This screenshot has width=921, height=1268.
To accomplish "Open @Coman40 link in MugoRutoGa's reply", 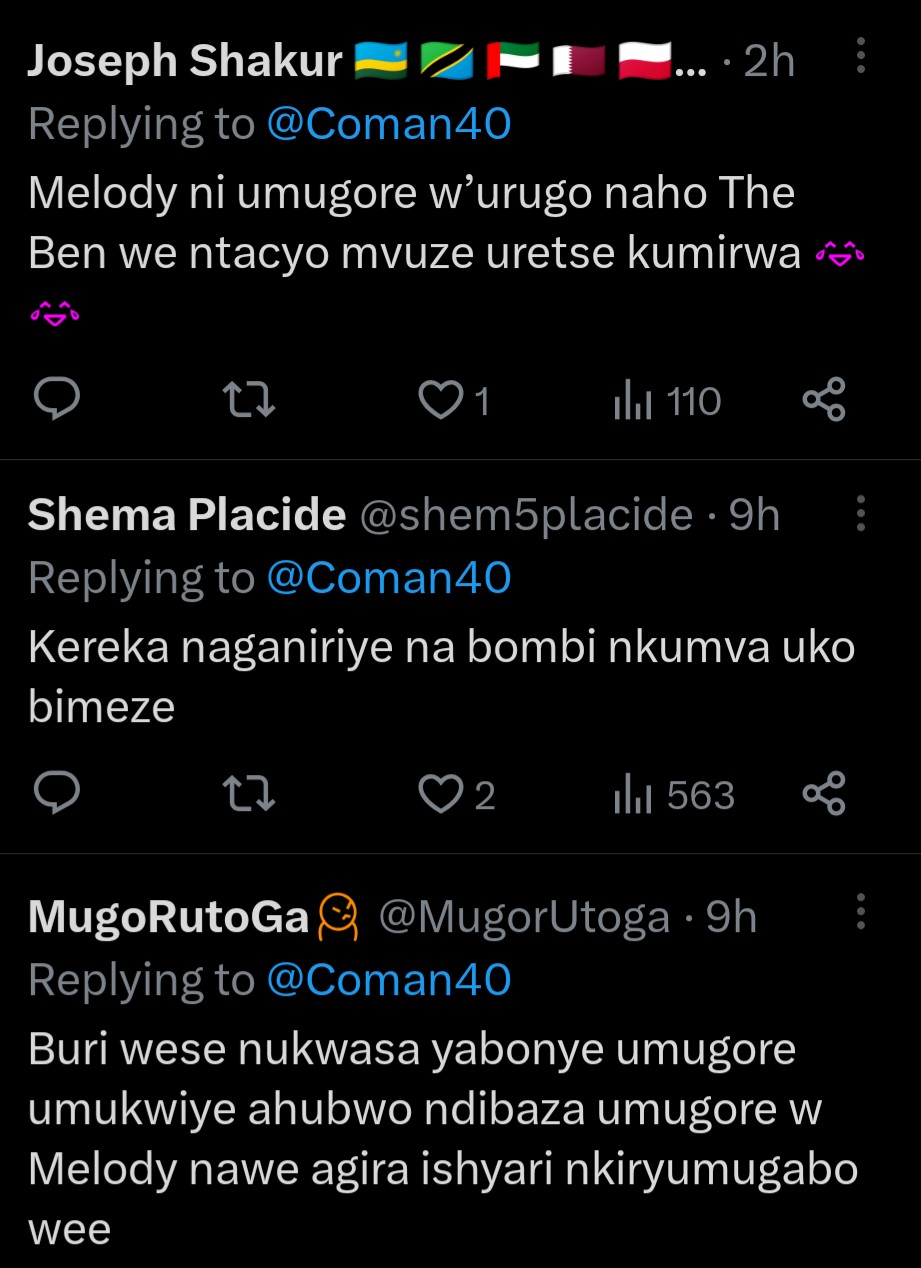I will point(389,980).
